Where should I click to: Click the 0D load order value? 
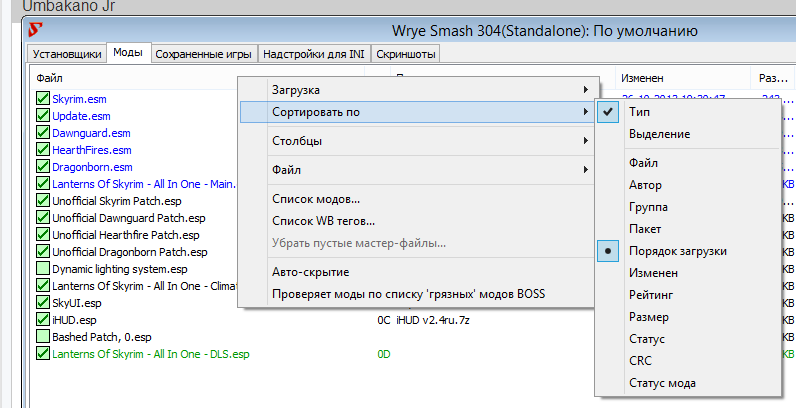(x=384, y=354)
